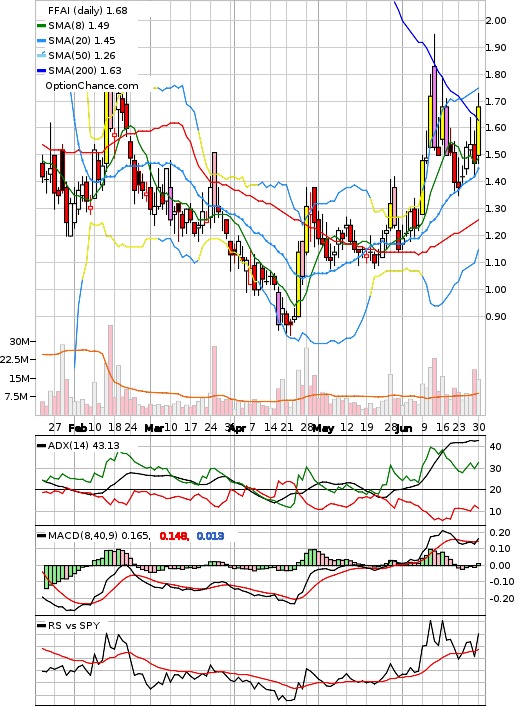The width and height of the screenshot is (526, 706).
Task: Click the red MACD signal value 0.148
Action: pos(174,536)
